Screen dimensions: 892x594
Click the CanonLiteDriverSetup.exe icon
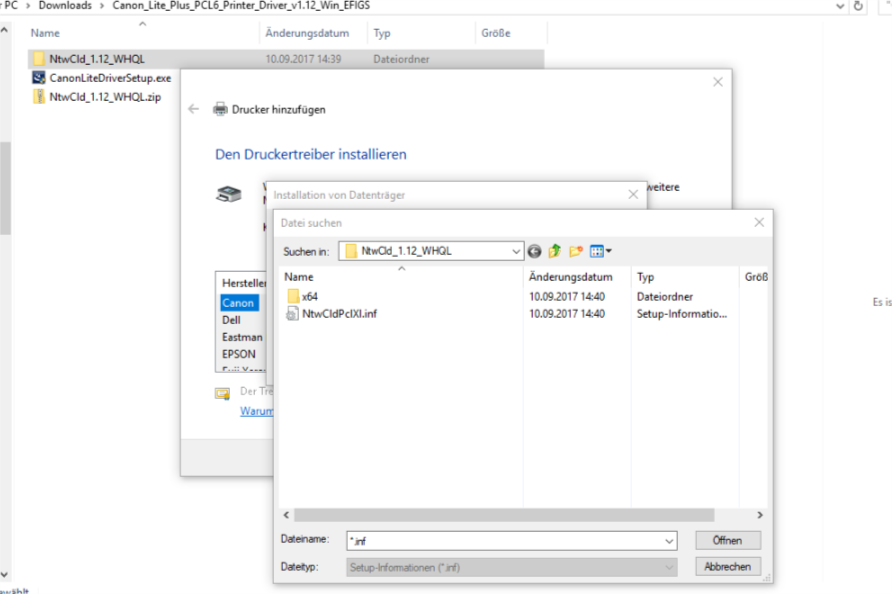(39, 78)
